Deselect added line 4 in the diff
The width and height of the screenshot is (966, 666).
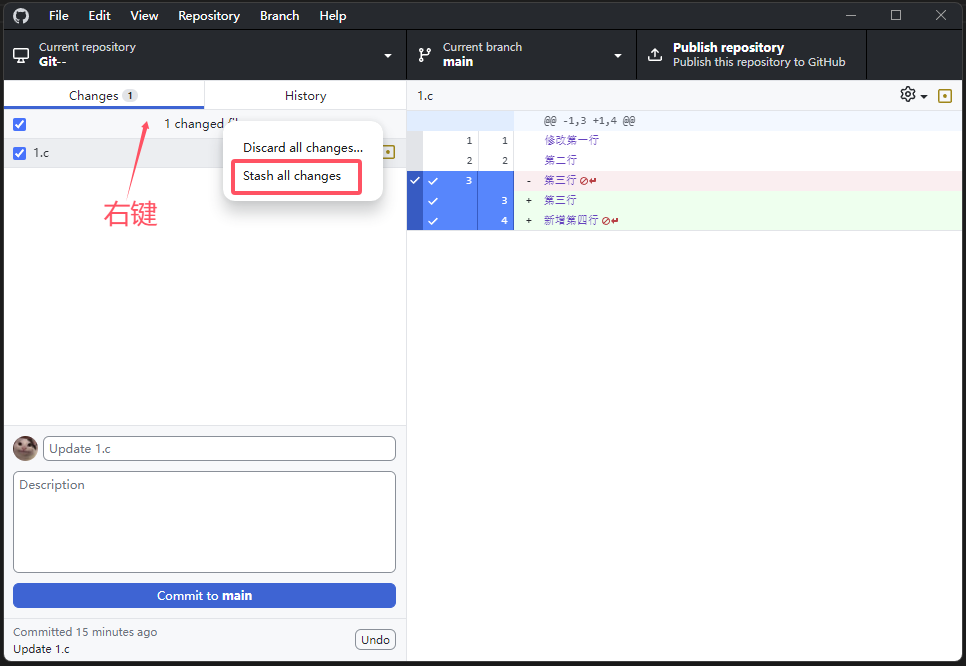tap(433, 220)
